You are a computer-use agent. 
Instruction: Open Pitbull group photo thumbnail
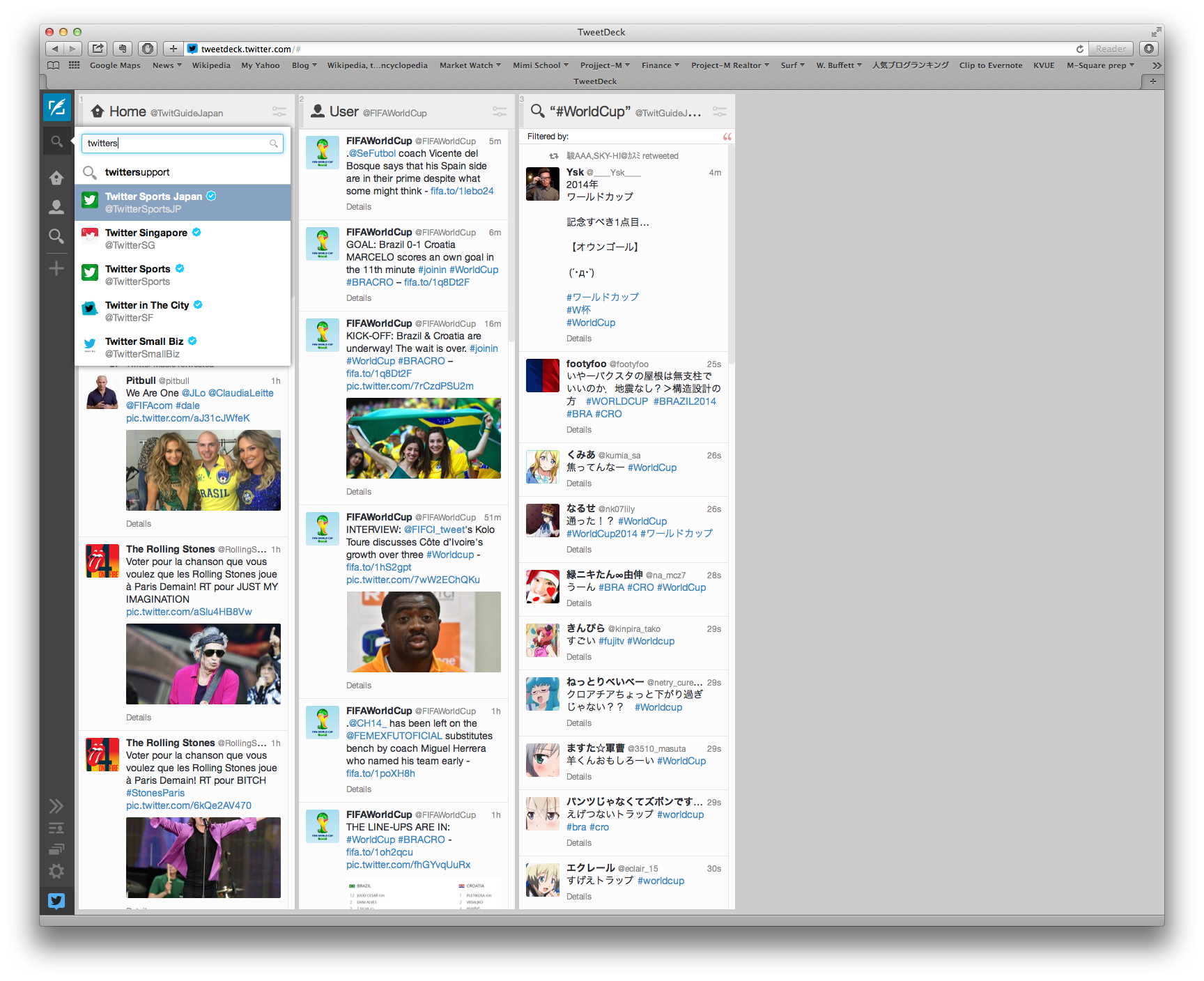coord(203,470)
